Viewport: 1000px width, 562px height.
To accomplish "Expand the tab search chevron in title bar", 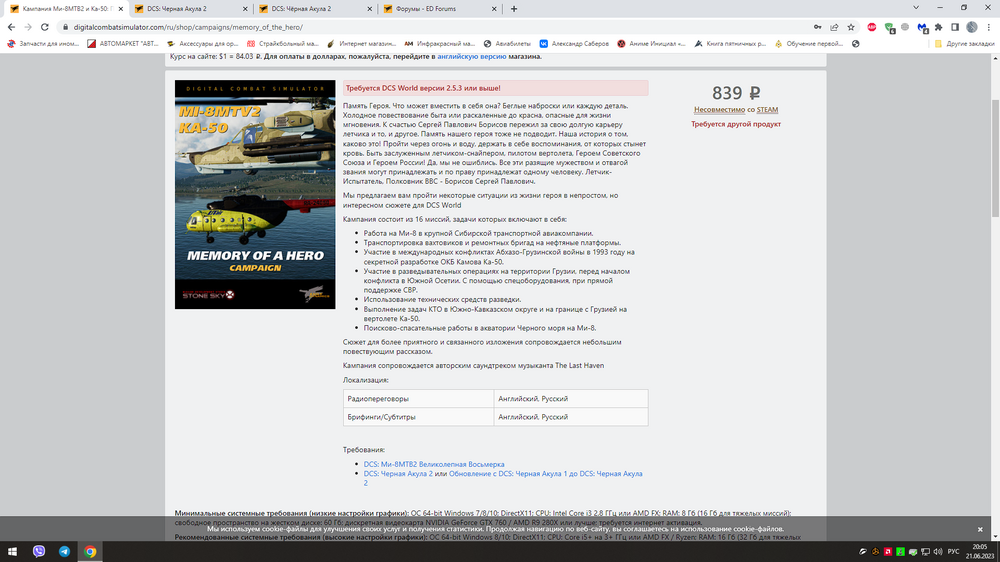I will [x=916, y=8].
